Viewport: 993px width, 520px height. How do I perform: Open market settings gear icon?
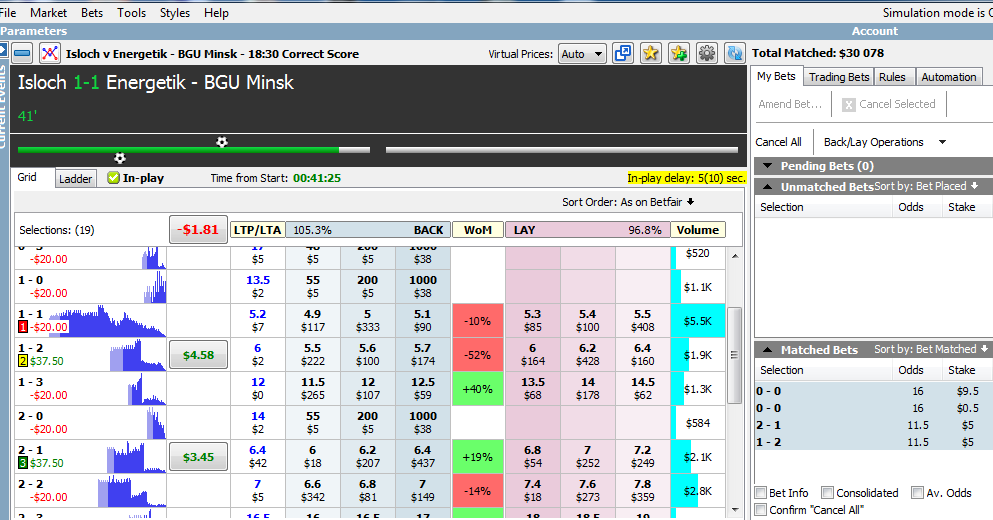coord(706,54)
